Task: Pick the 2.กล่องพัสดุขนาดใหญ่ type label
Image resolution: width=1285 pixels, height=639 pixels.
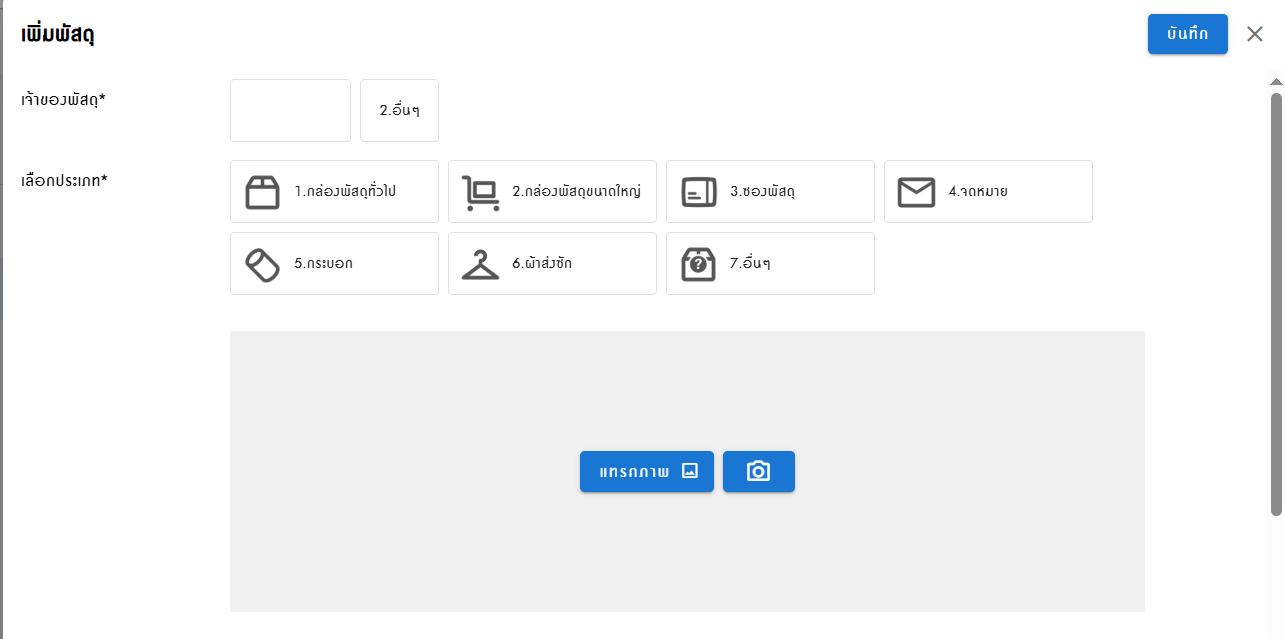Action: point(576,192)
